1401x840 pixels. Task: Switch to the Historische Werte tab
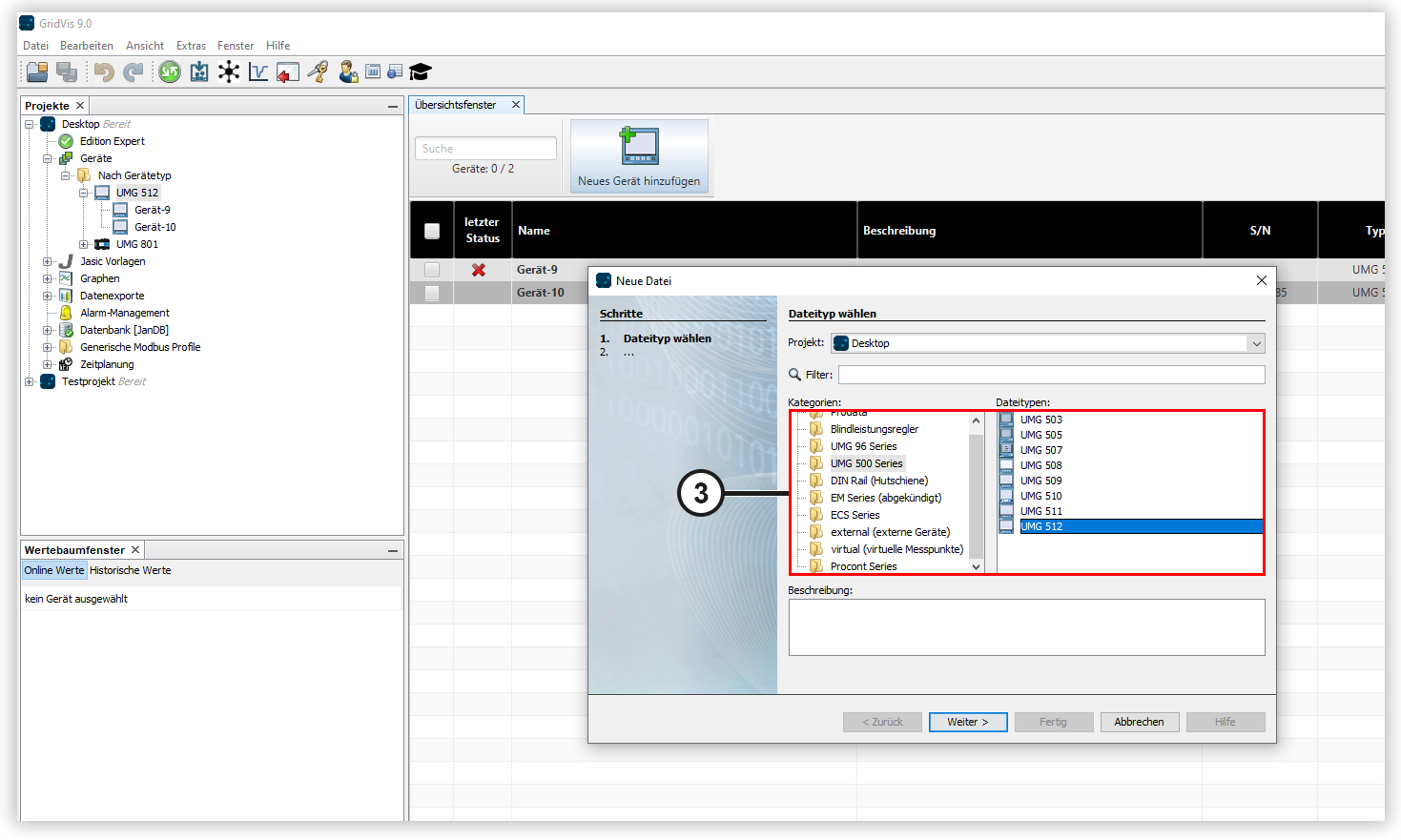(x=131, y=570)
